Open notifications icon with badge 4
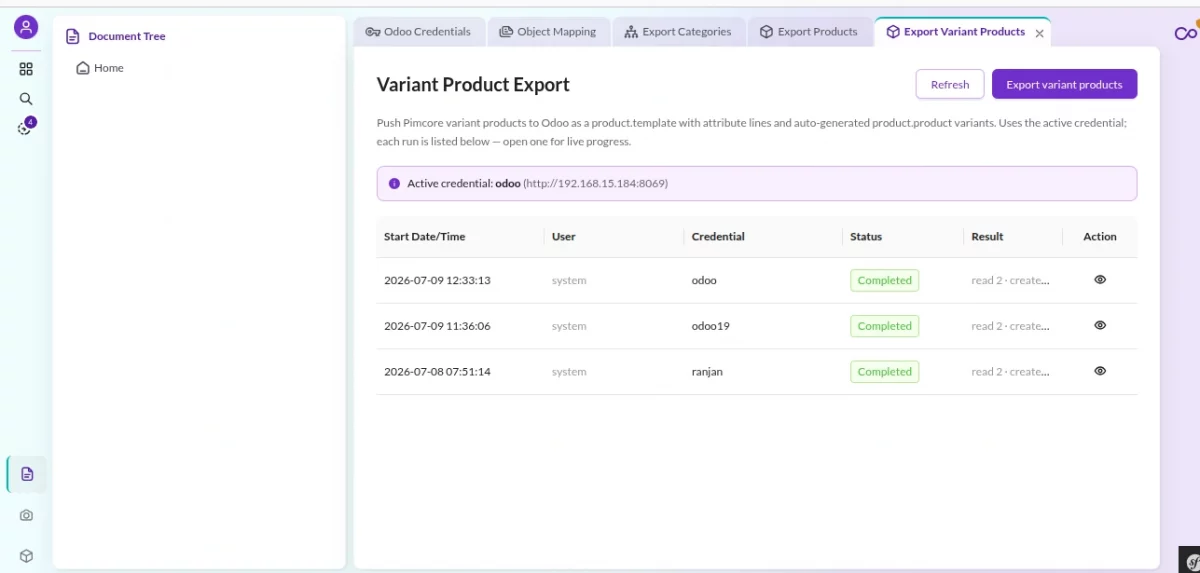The height and width of the screenshot is (573, 1200). coord(26,127)
